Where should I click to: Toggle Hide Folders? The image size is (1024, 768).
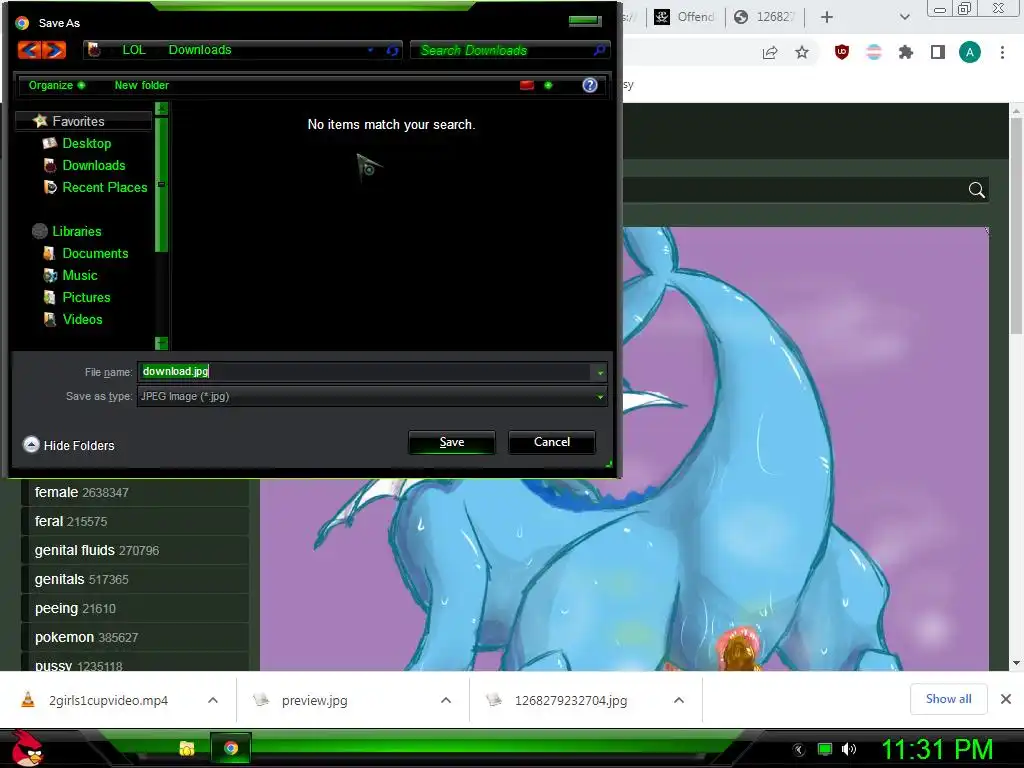click(69, 445)
